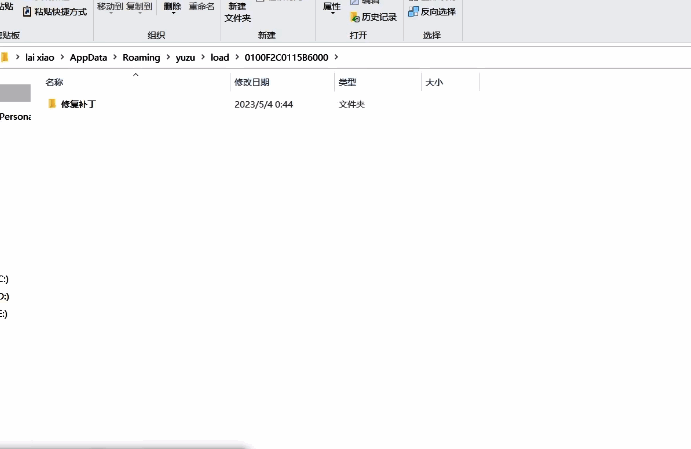Expand the chevron after yuzu

(203, 57)
